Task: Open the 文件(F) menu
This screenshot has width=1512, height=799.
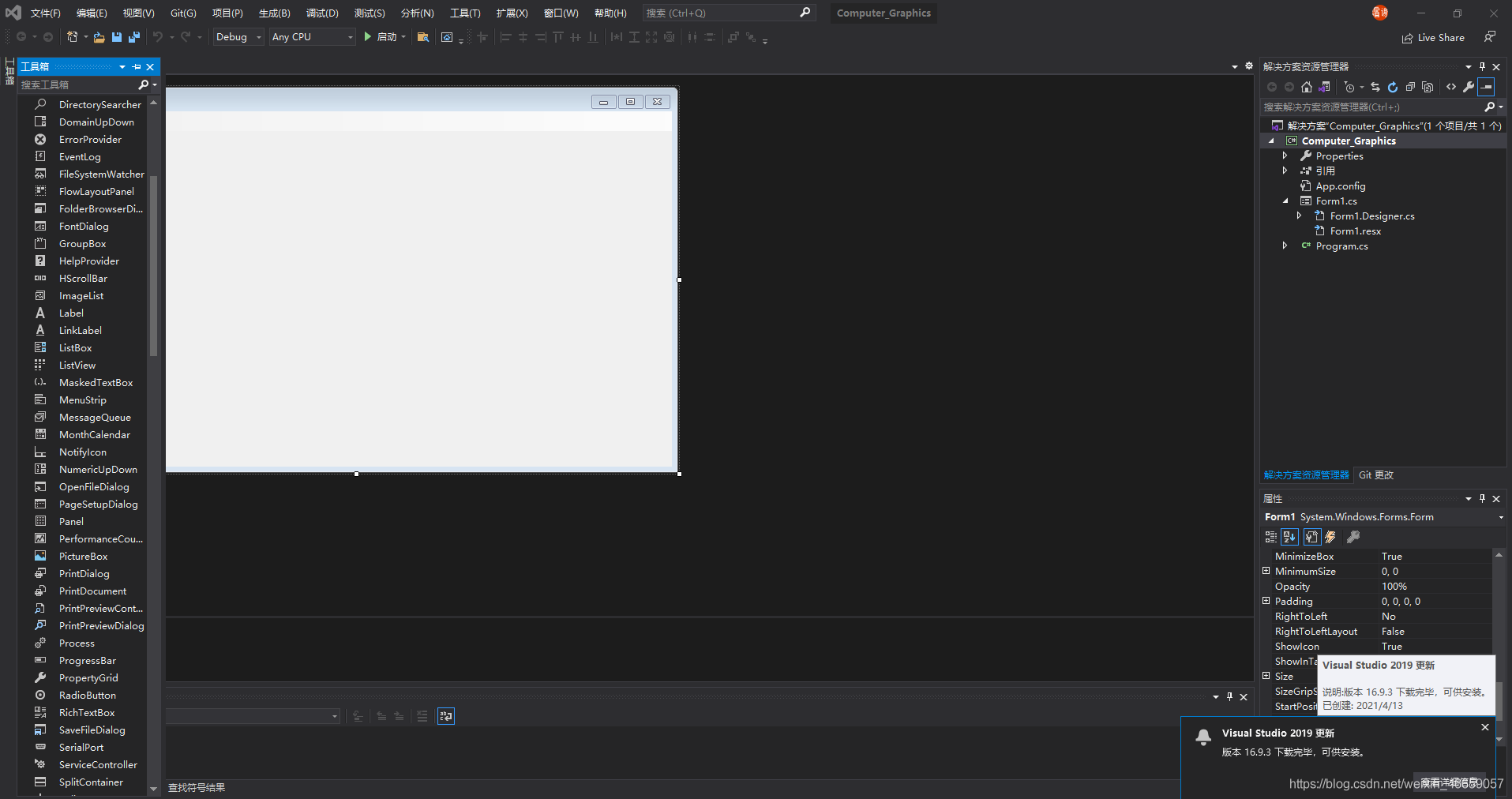Action: click(45, 13)
